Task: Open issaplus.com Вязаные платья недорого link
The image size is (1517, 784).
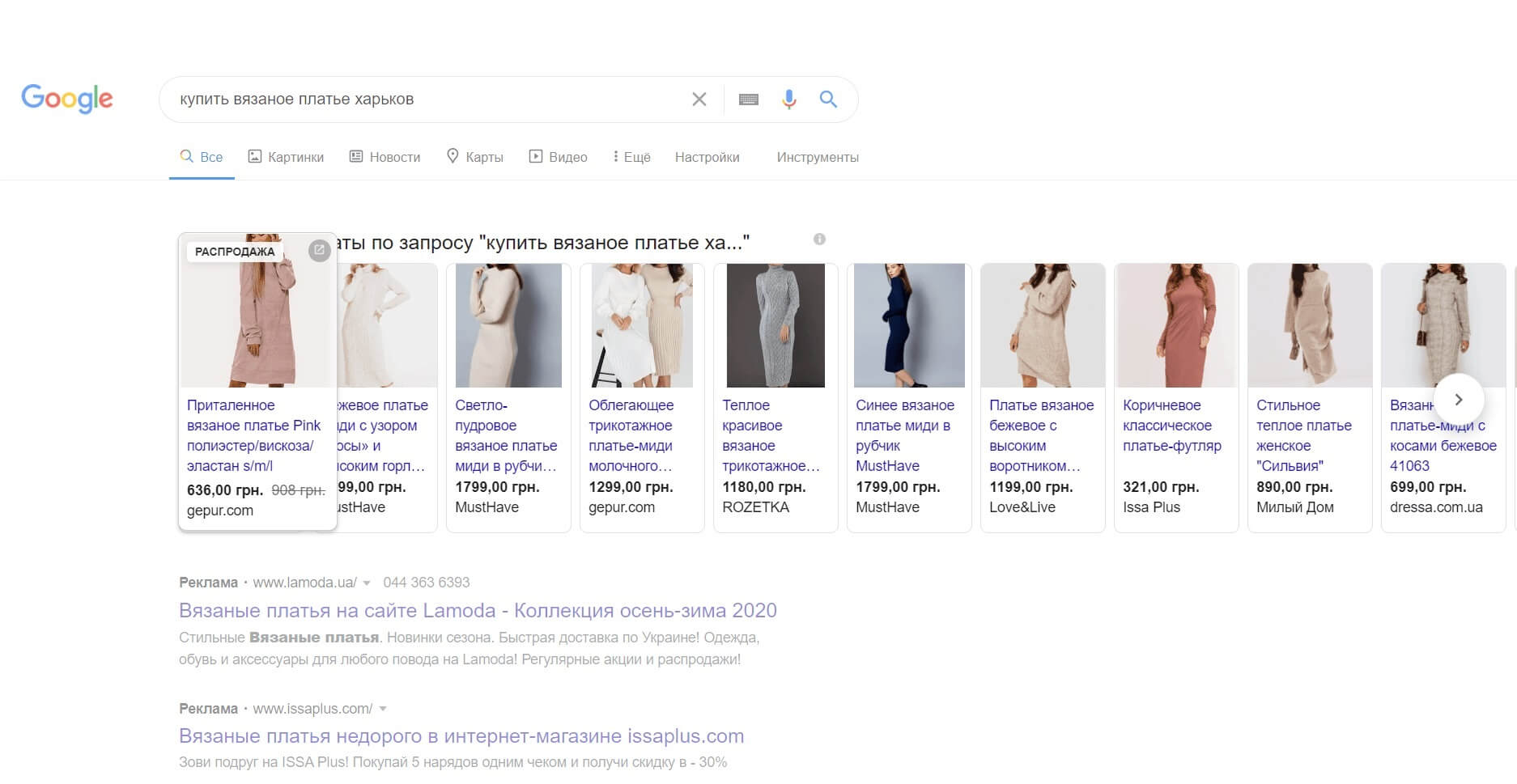Action: 461,736
